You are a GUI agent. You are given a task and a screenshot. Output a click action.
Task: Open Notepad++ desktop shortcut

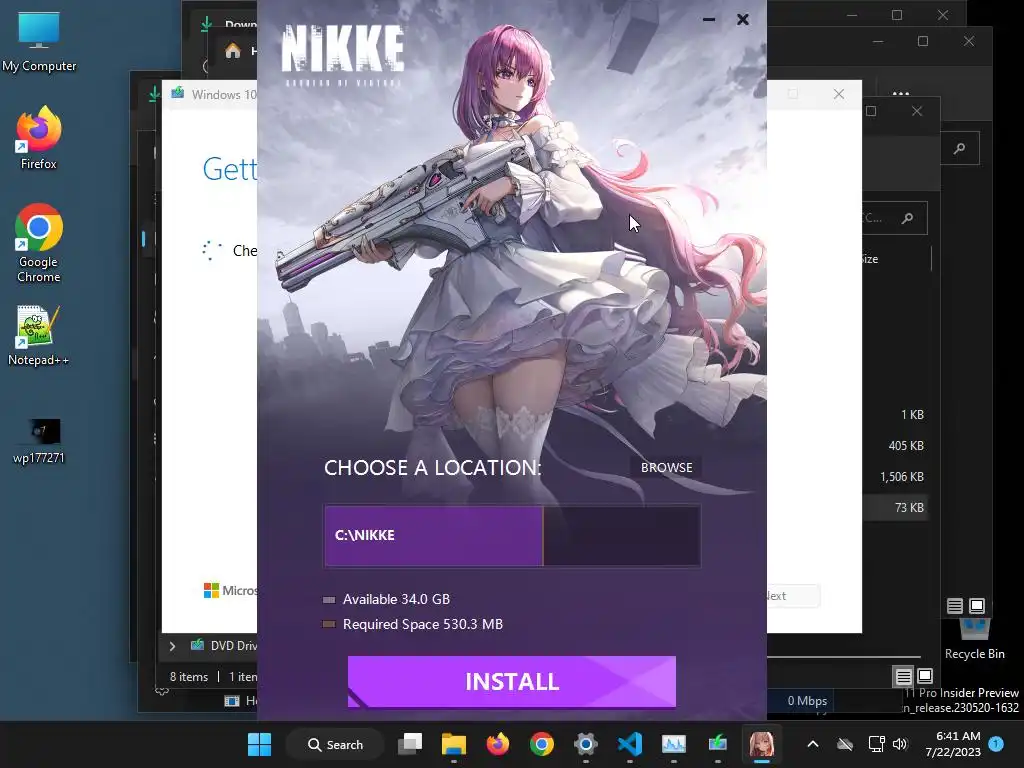pos(39,336)
